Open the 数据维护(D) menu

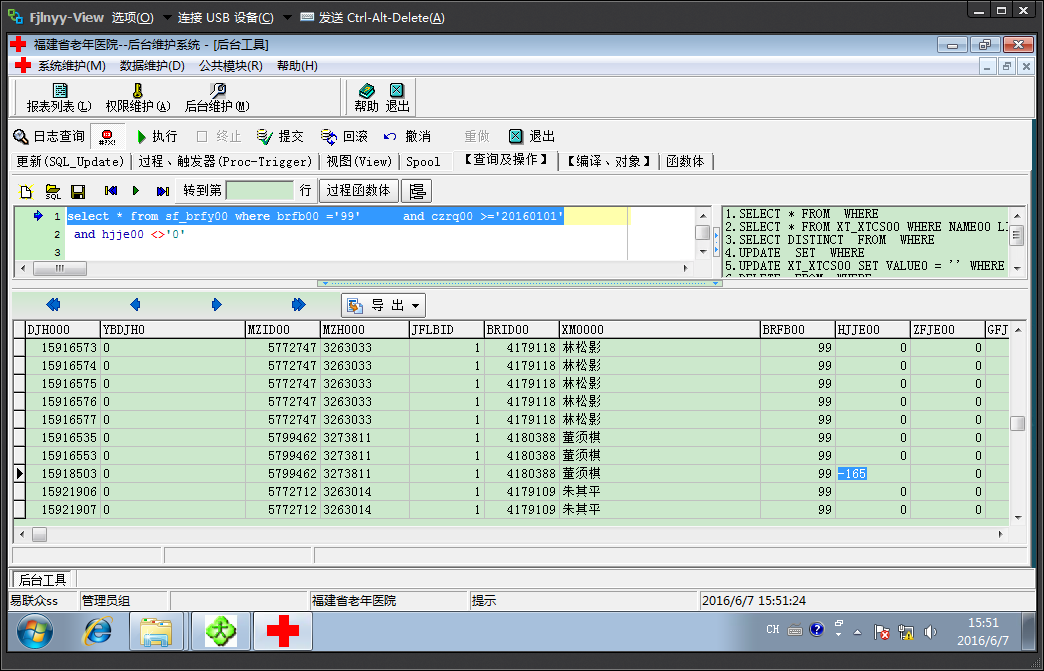tap(152, 66)
